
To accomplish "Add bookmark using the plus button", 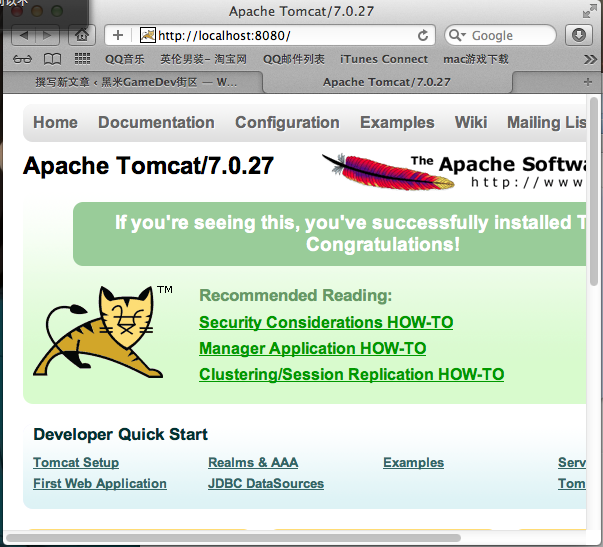I will (x=118, y=35).
